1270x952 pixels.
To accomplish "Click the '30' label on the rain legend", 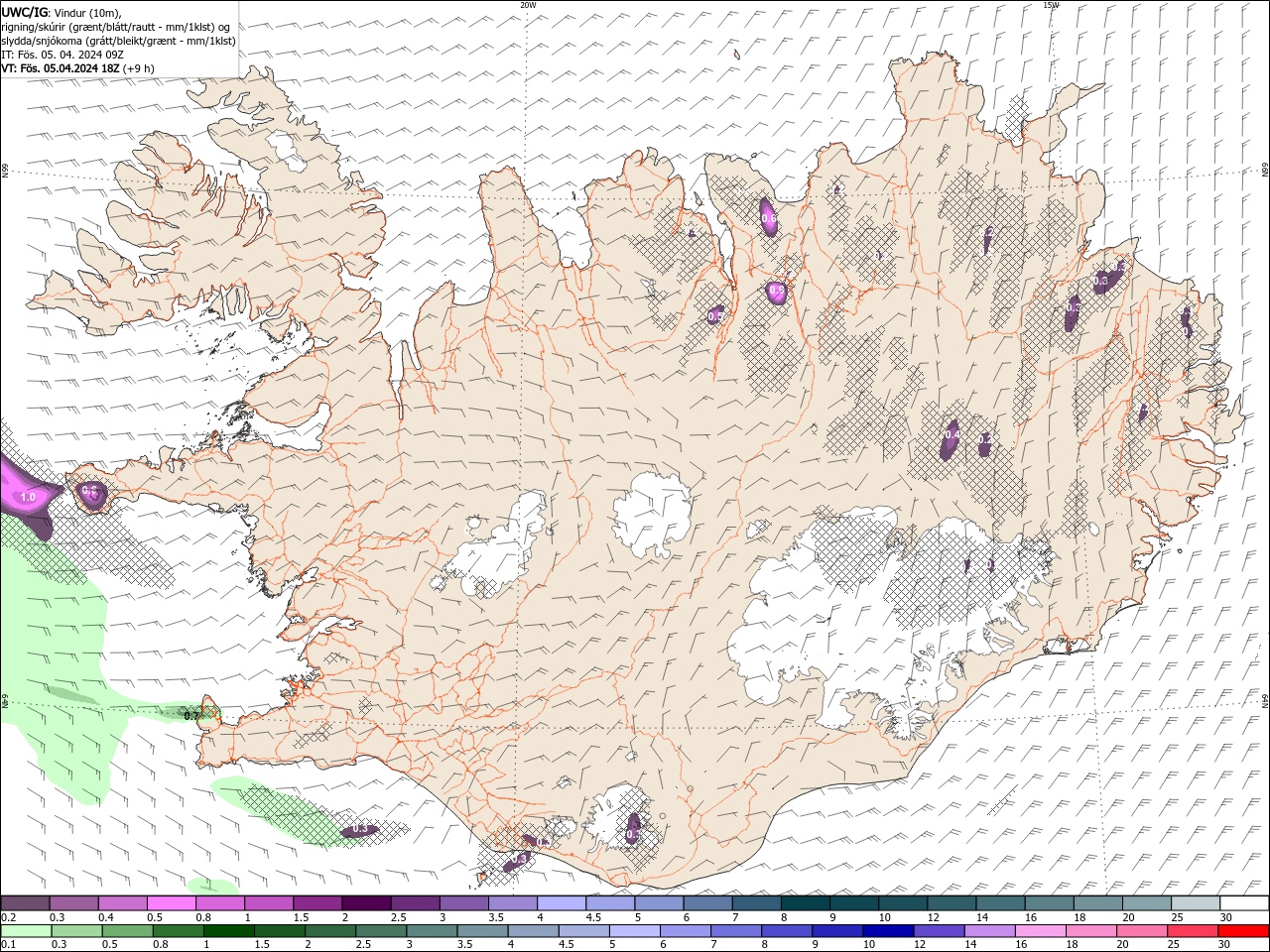I will tap(1222, 945).
